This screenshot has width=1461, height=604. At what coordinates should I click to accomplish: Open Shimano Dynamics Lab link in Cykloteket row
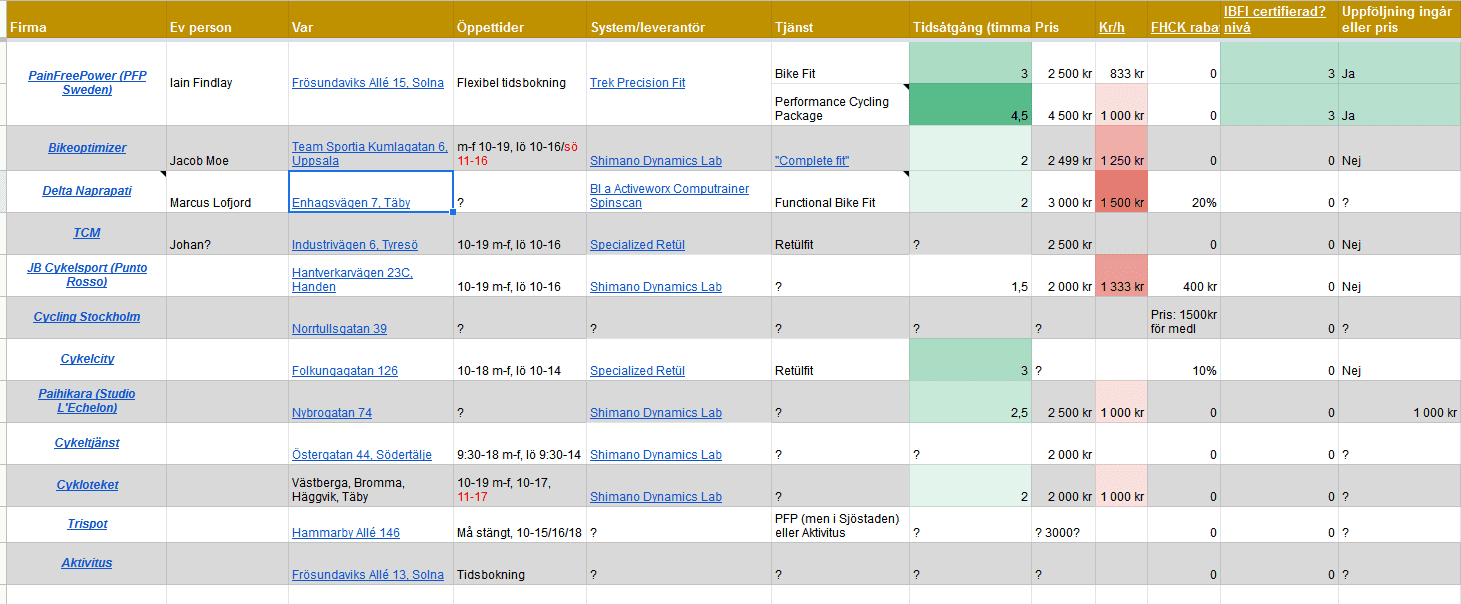(x=656, y=497)
